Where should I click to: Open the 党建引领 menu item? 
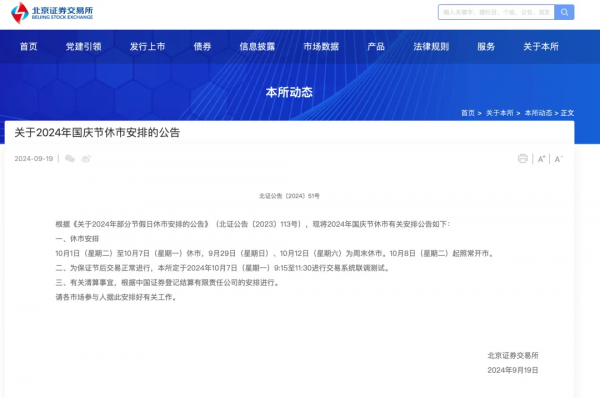[x=83, y=47]
